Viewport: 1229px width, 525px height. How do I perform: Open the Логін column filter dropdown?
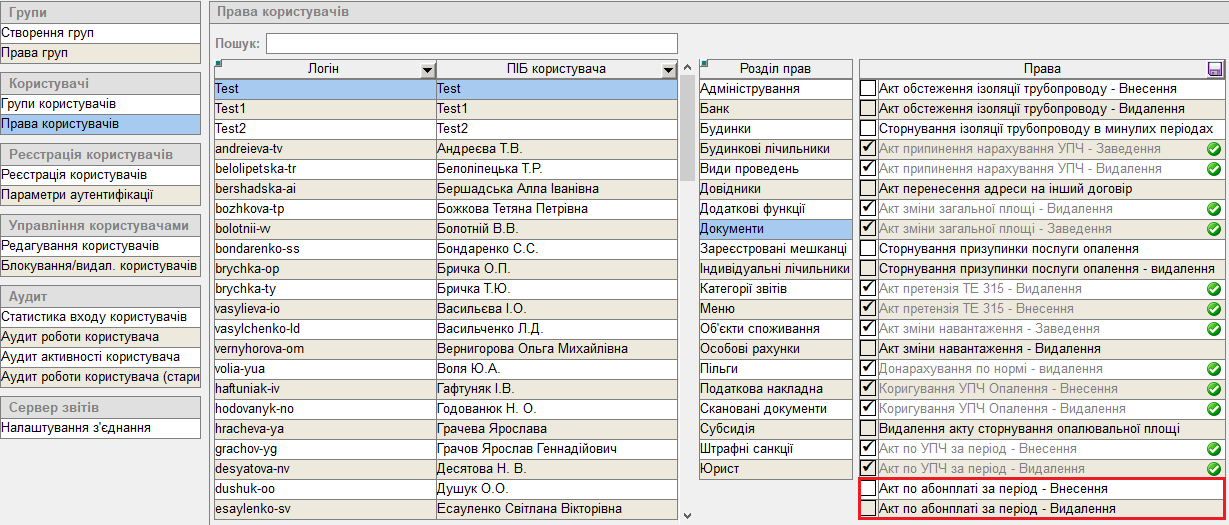(428, 70)
